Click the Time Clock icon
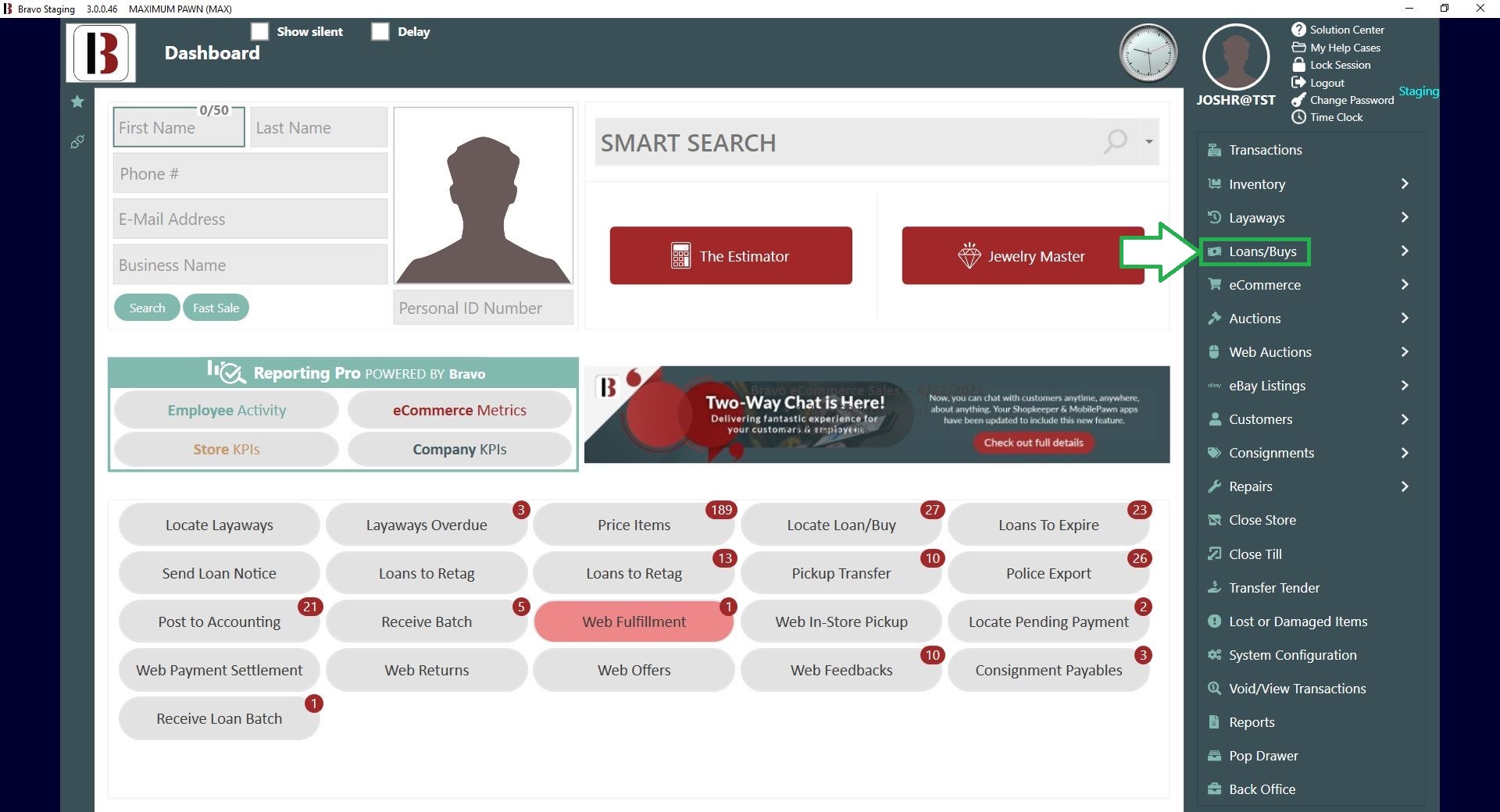The width and height of the screenshot is (1500, 812). tap(1298, 117)
